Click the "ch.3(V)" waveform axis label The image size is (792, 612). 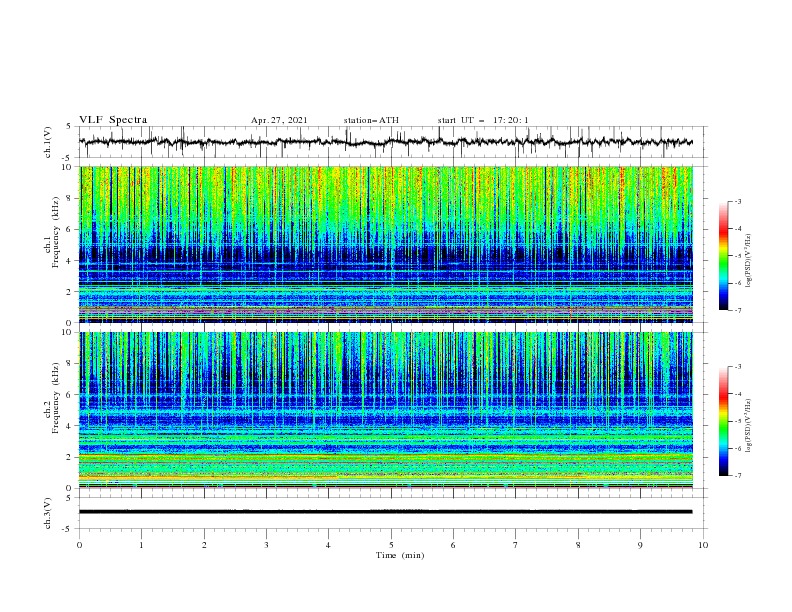[x=48, y=513]
